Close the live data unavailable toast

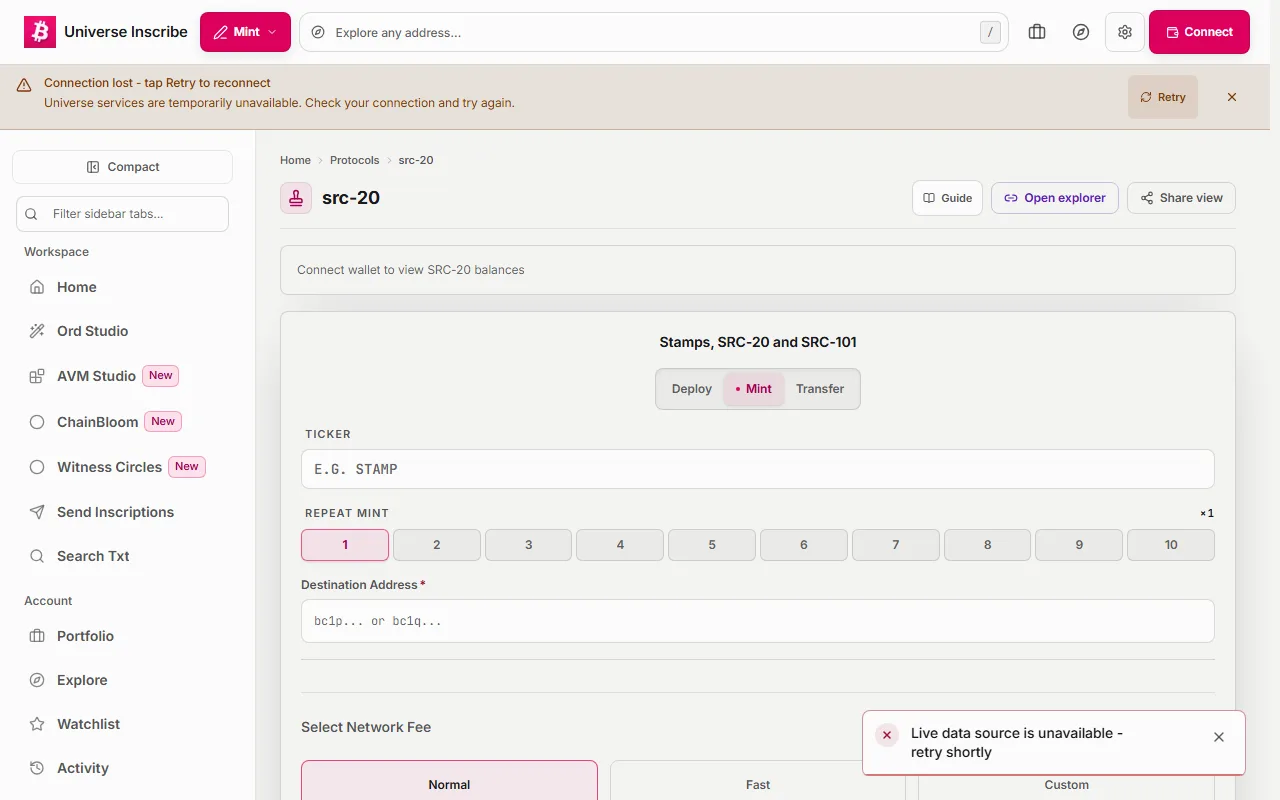[x=1219, y=737]
